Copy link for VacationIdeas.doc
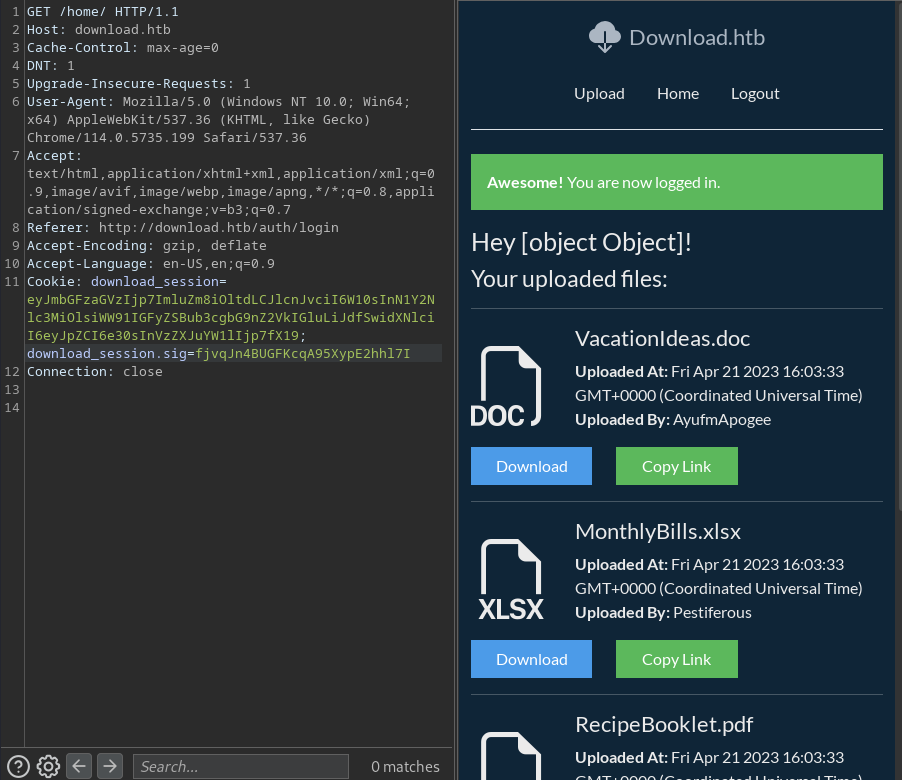Screen dimensions: 902x780 (676, 466)
